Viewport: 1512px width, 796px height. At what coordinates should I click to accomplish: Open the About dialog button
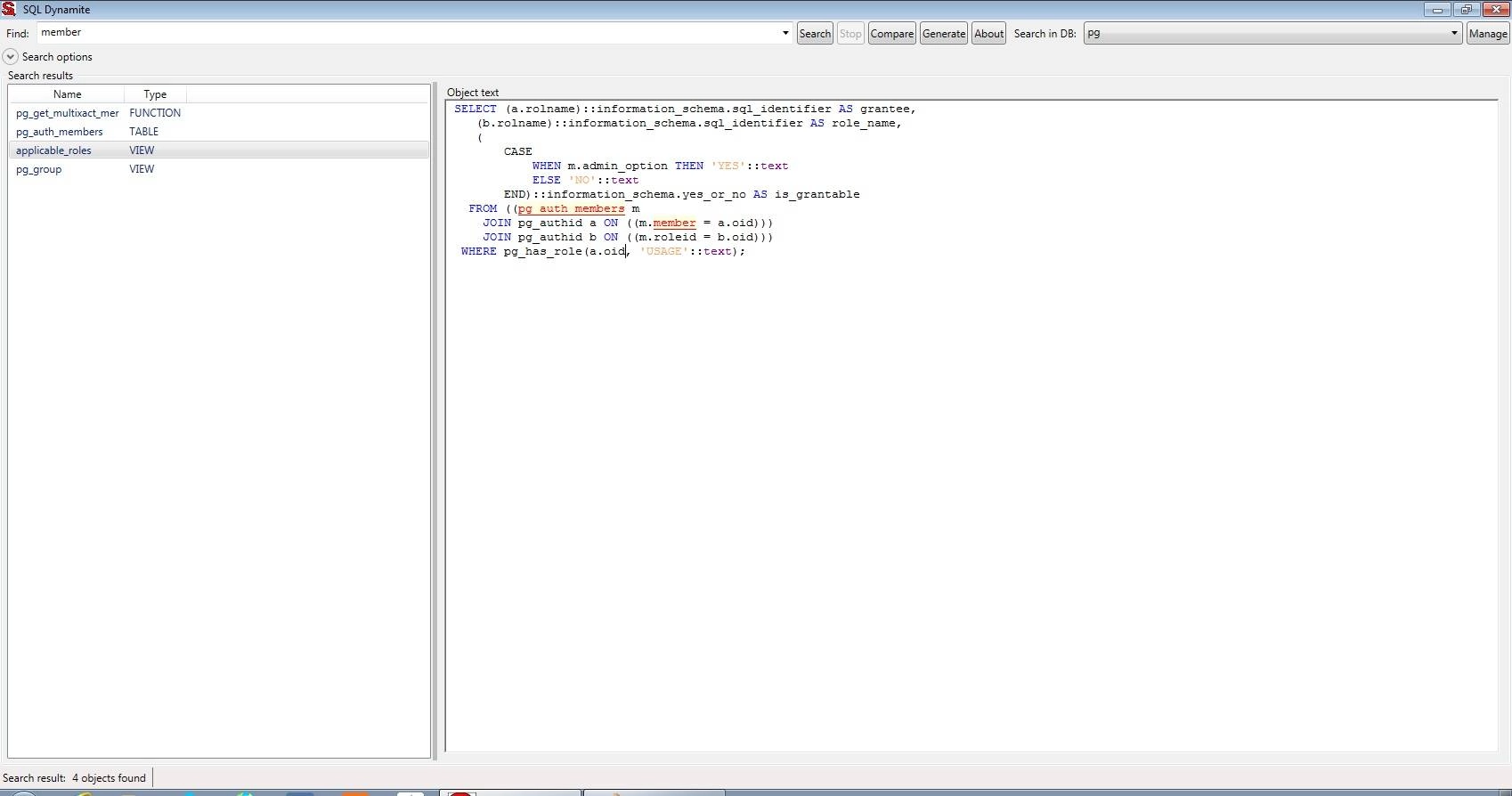988,34
